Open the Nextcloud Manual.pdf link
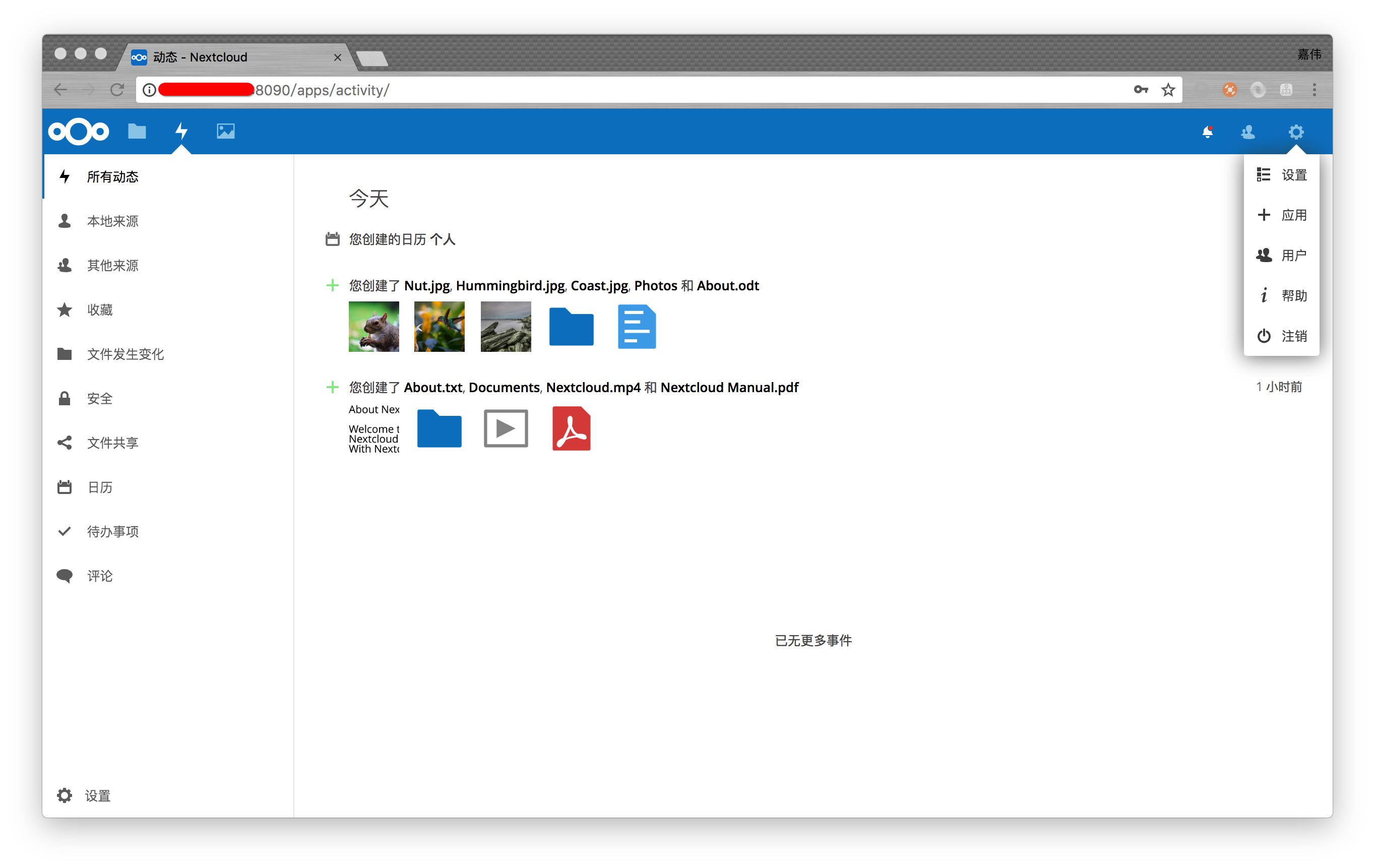 point(729,387)
